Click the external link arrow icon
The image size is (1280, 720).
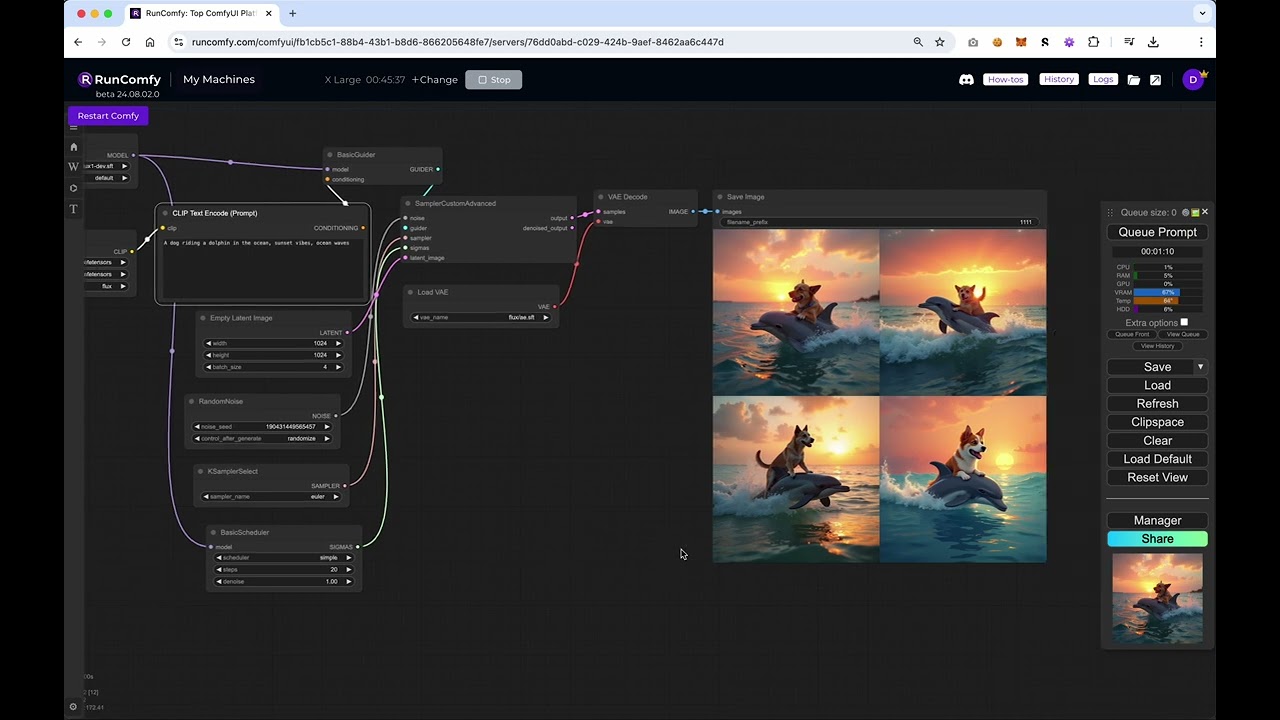point(1155,80)
